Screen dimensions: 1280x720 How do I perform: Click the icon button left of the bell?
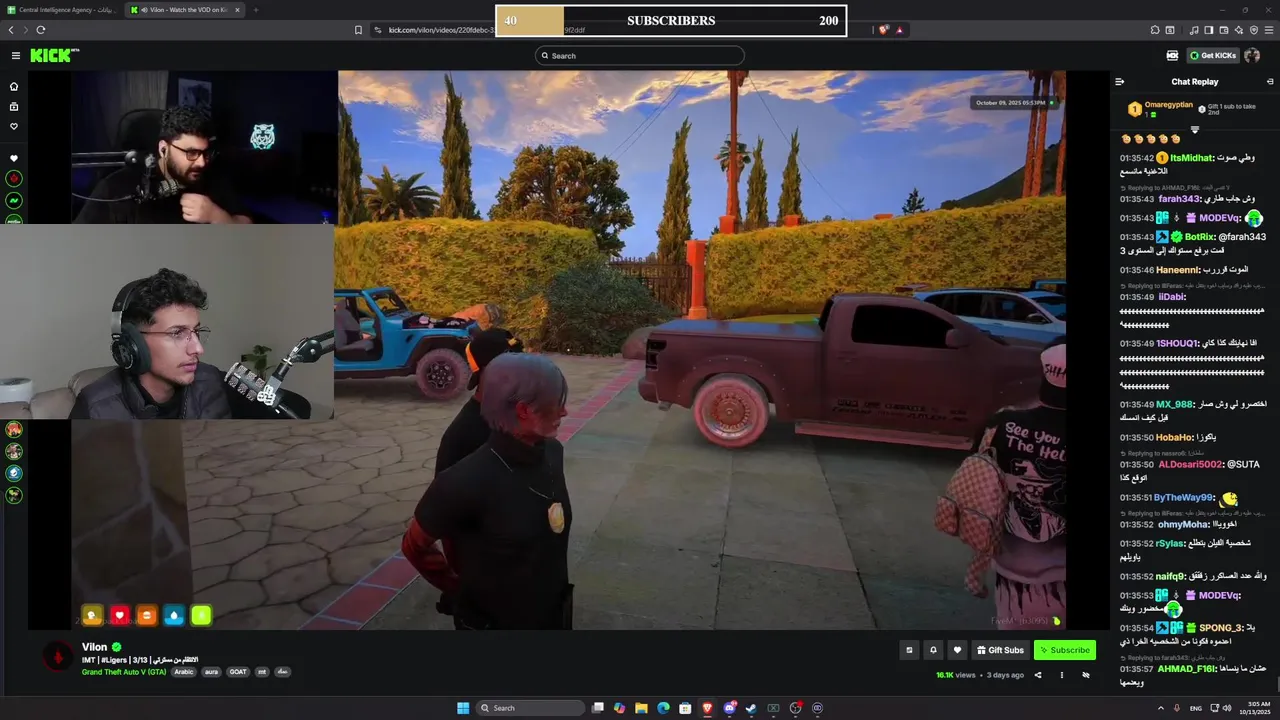pyautogui.click(x=909, y=650)
